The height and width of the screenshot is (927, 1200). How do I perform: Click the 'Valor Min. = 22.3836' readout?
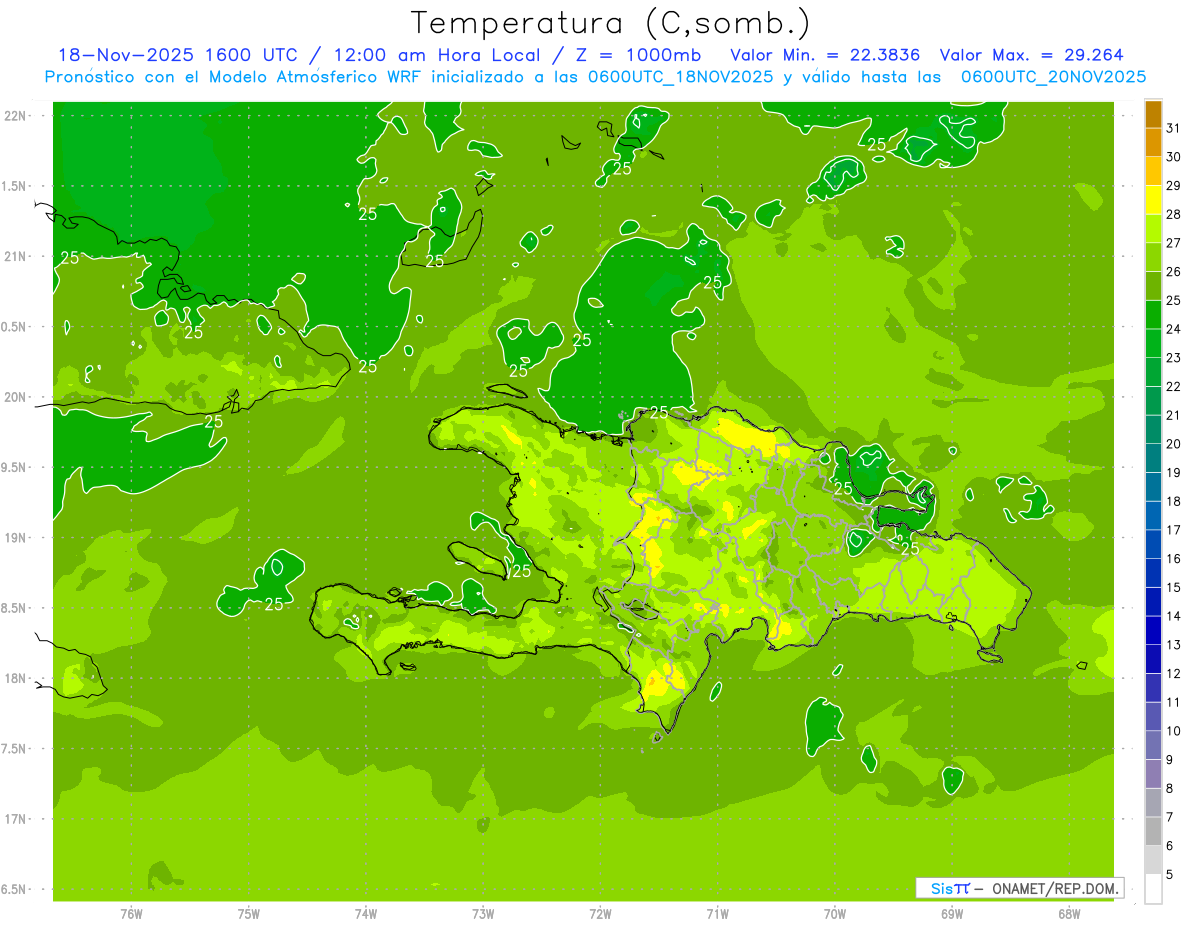point(825,55)
